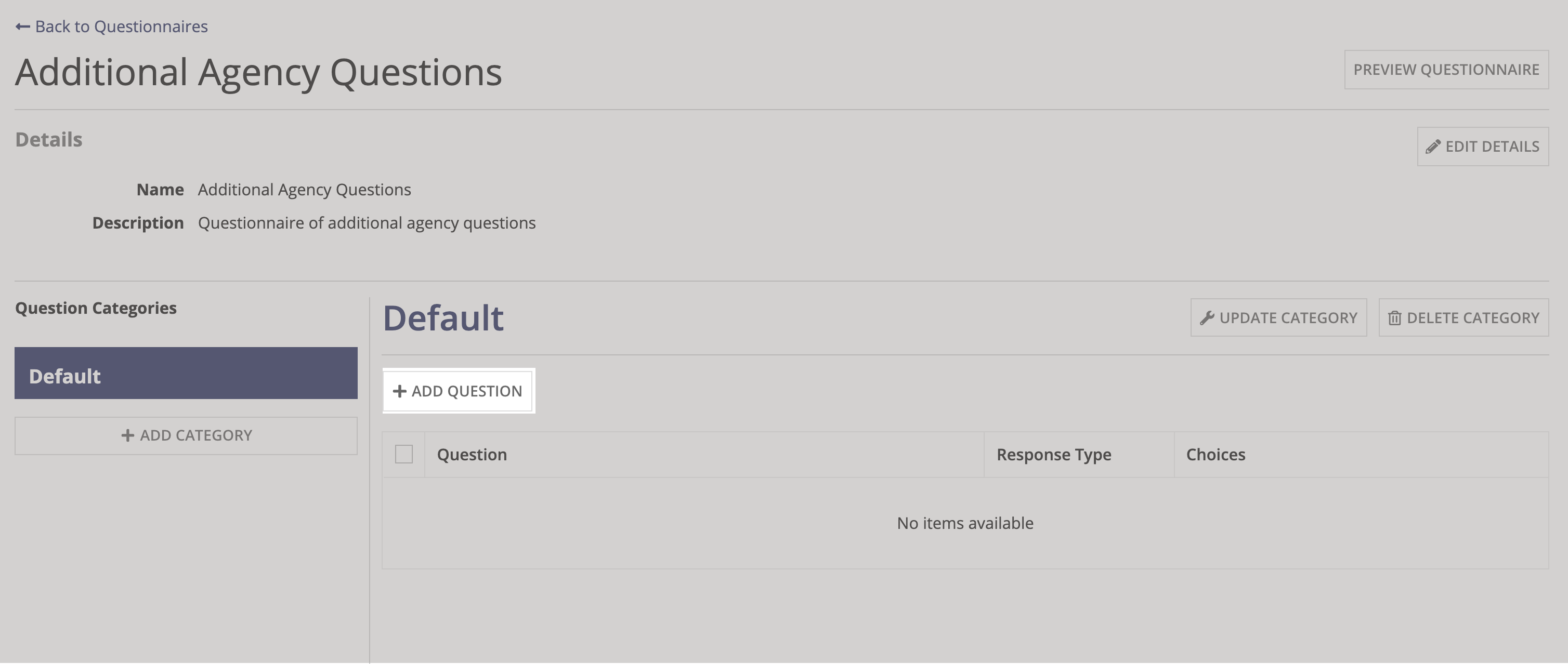This screenshot has width=1568, height=664.
Task: Click the trash Delete Category icon
Action: tap(1394, 317)
